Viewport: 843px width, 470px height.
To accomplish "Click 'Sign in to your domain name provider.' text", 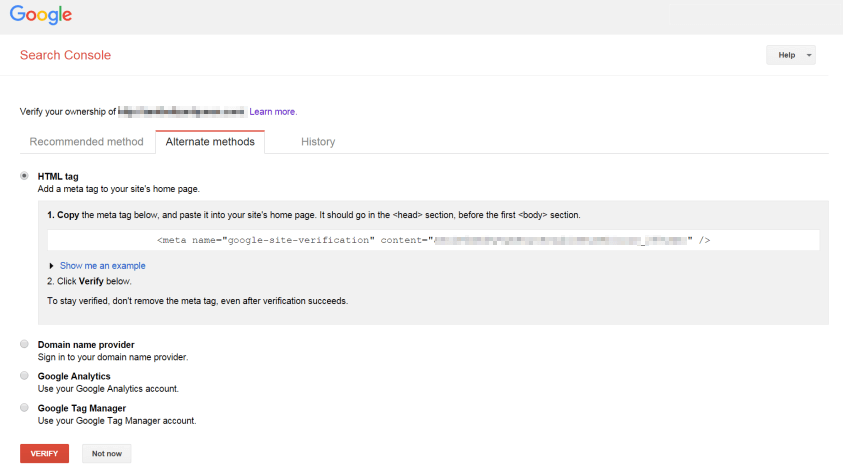I will click(113, 357).
